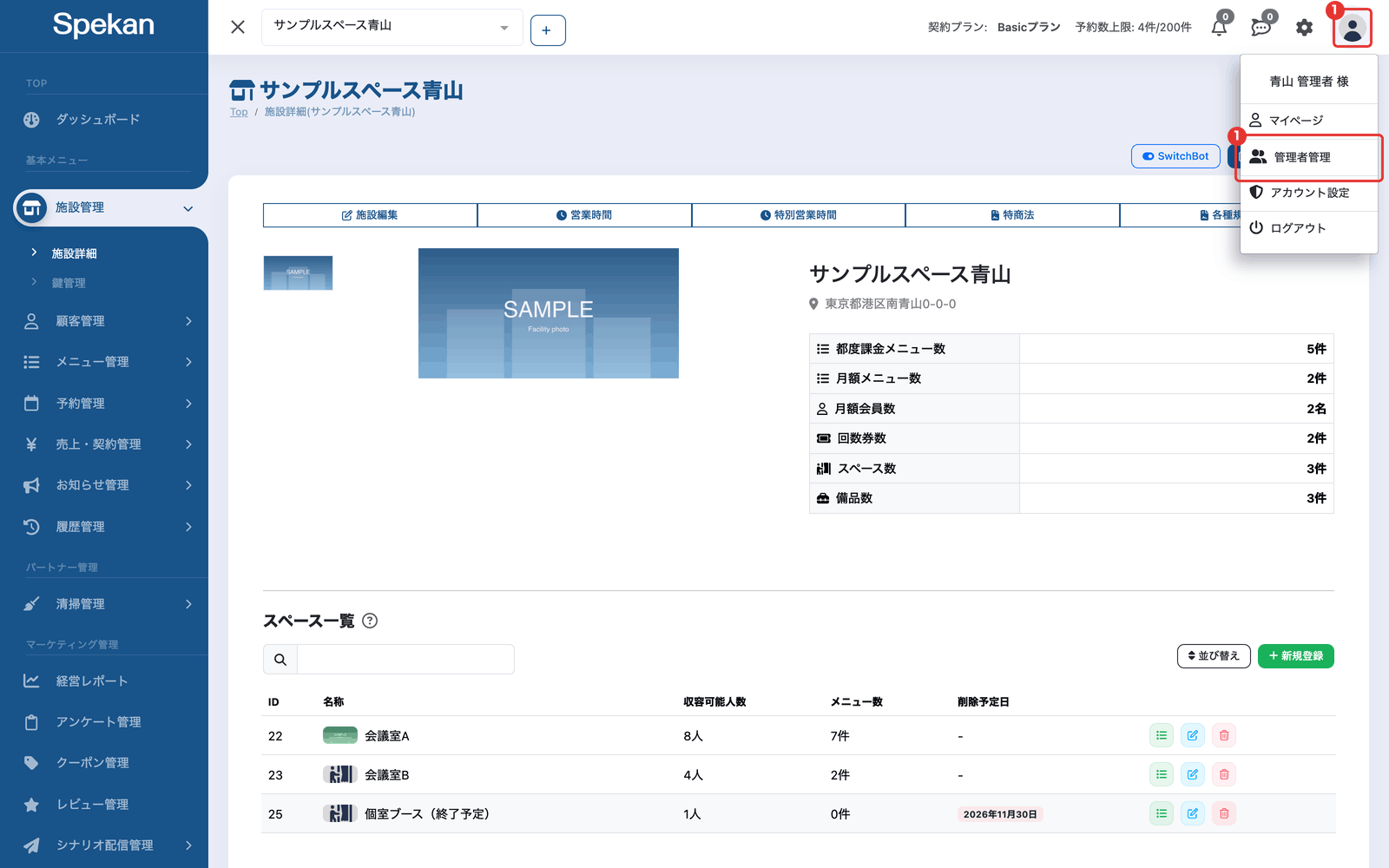This screenshot has width=1389, height=868.
Task: Edit 会議室B with the pencil icon
Action: (1193, 774)
